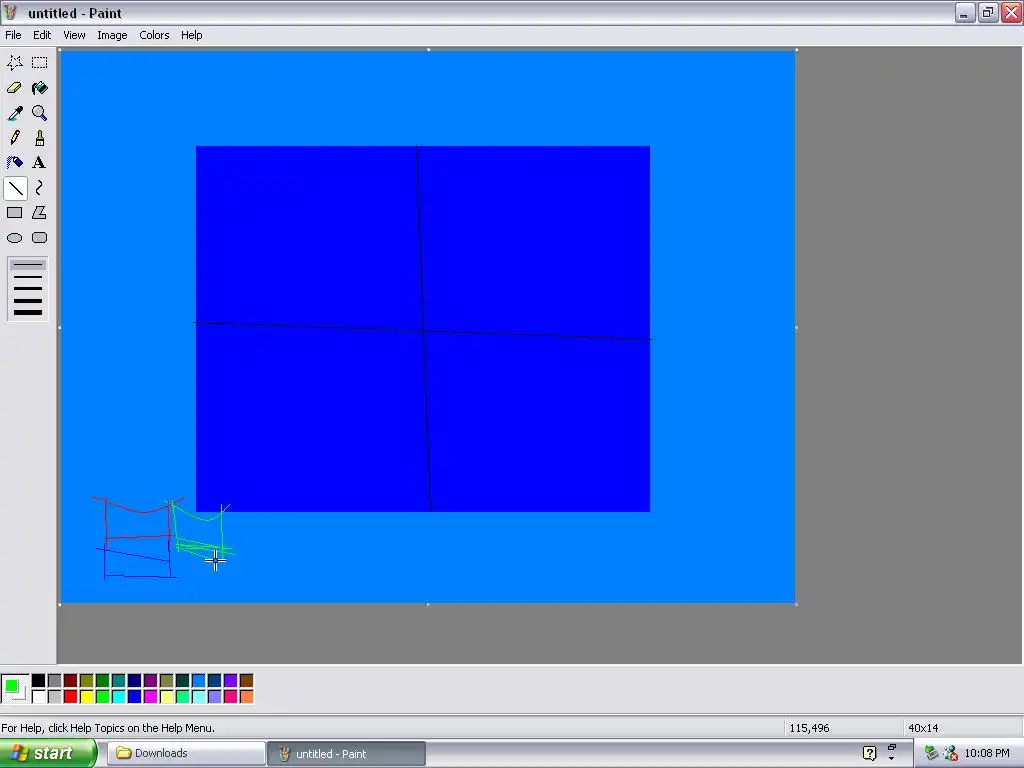
Task: Click the "40x14" size in status bar
Action: (923, 728)
